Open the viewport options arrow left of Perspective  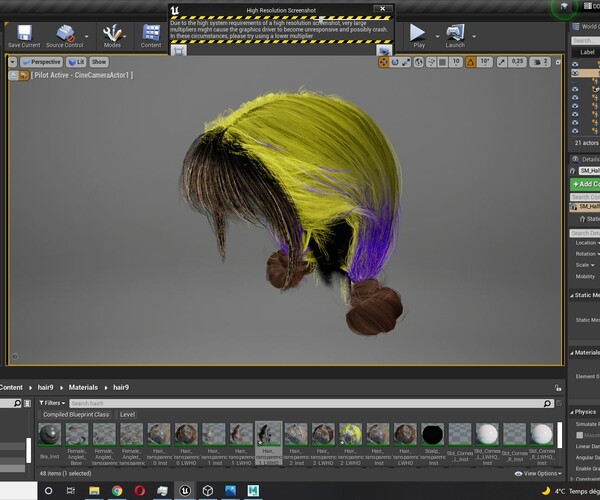(x=13, y=62)
